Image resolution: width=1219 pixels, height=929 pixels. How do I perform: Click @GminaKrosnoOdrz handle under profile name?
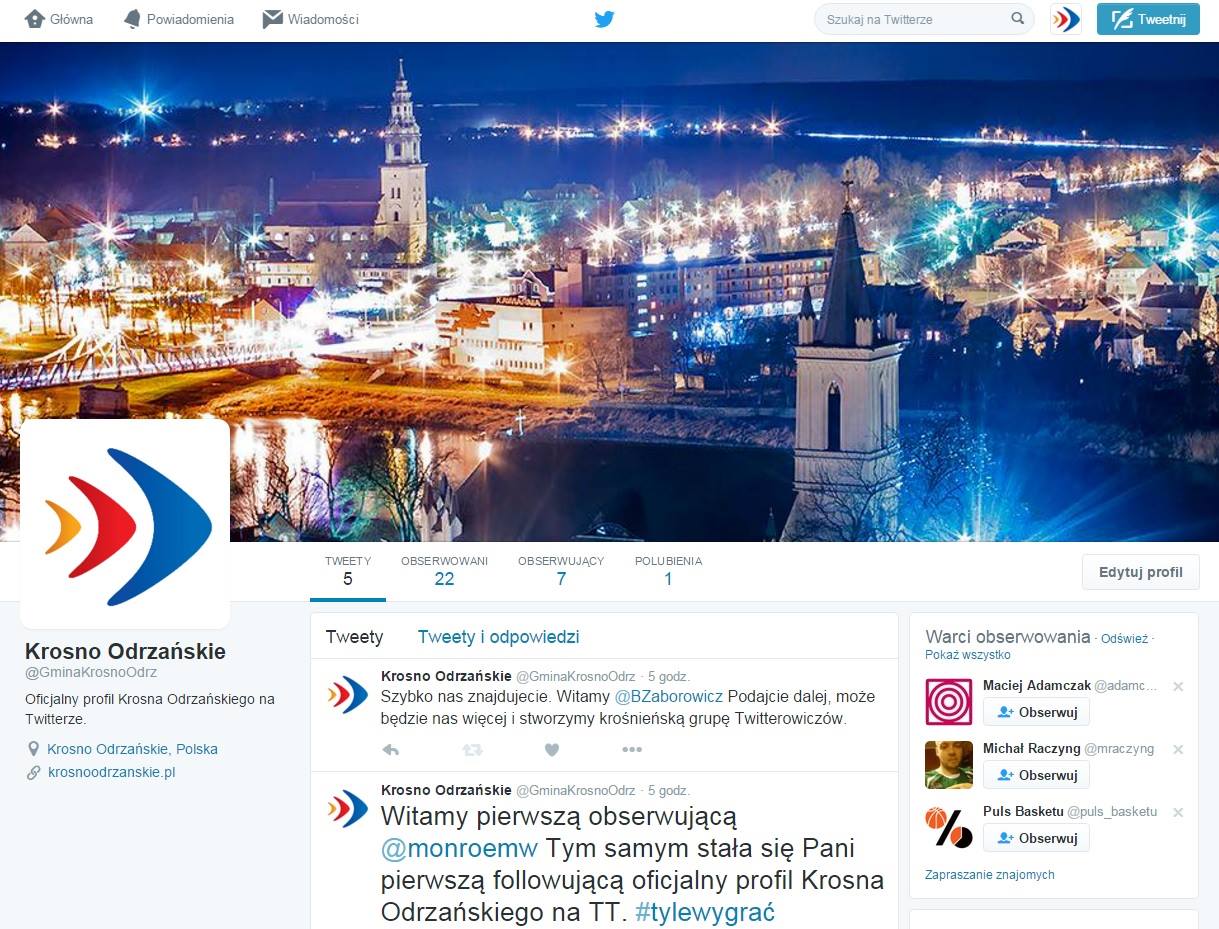(x=91, y=673)
